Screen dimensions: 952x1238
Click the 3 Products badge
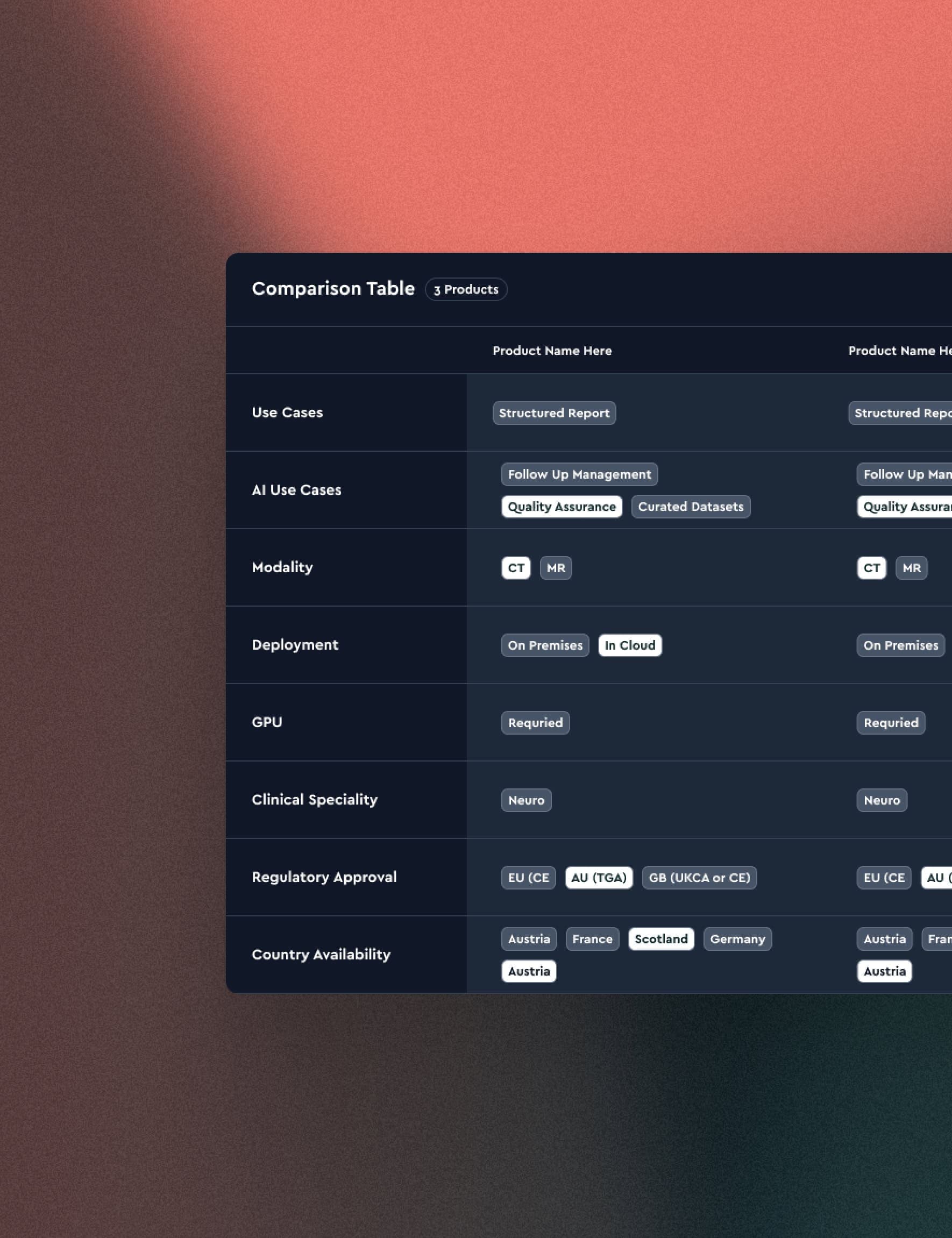click(466, 289)
